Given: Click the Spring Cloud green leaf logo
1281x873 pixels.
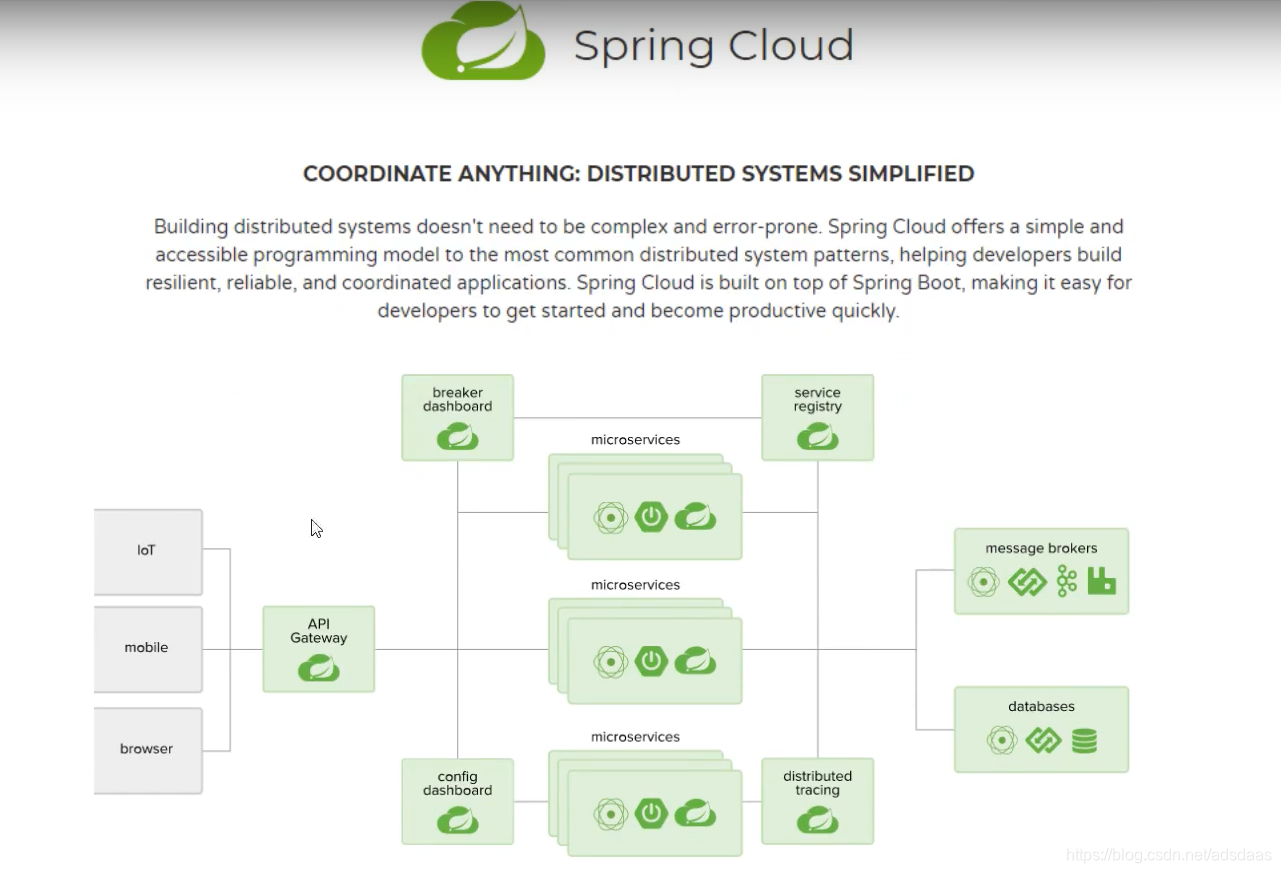Looking at the screenshot, I should click(x=483, y=41).
